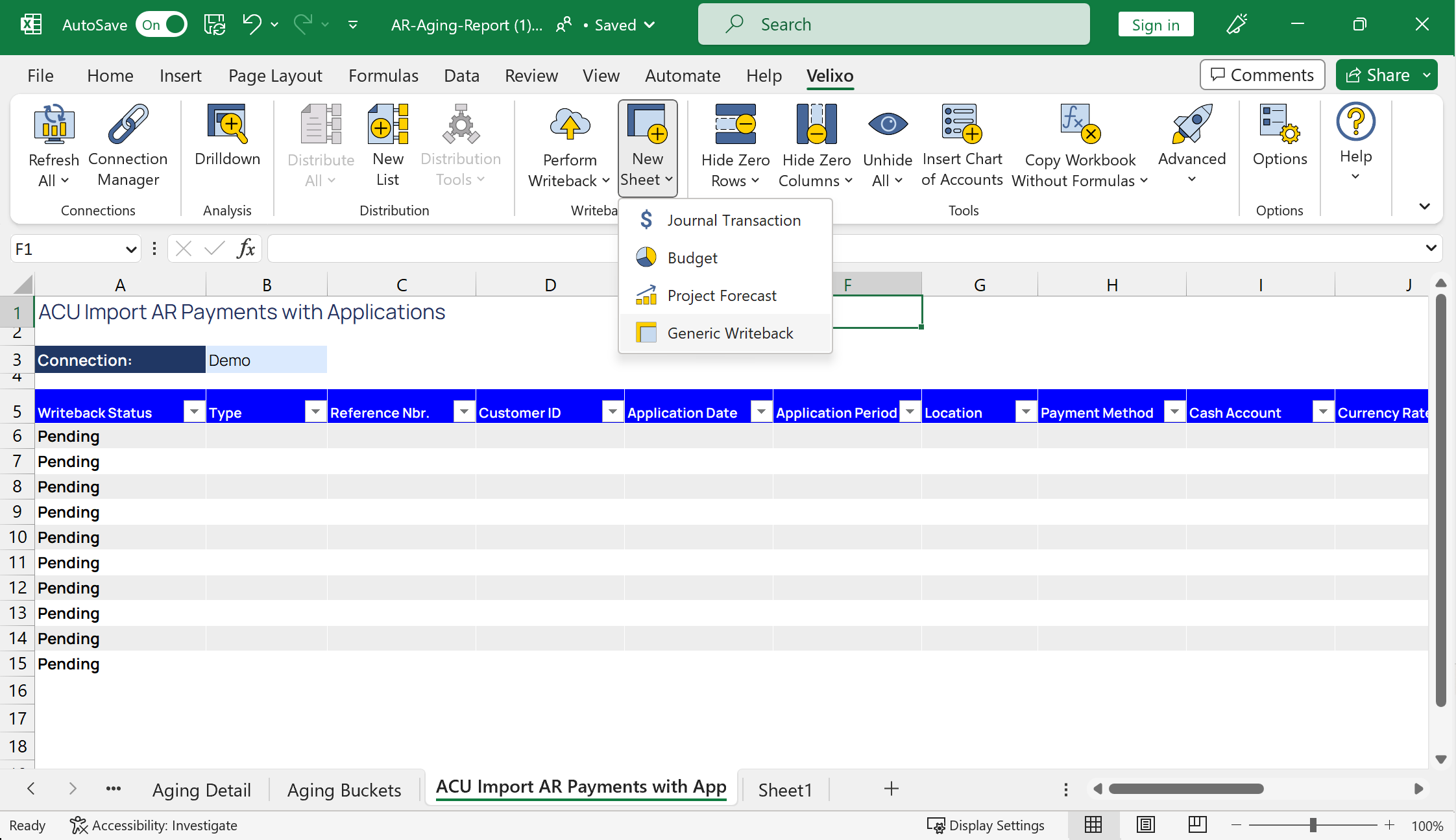Click the Hide Zero Rows icon

click(x=735, y=124)
